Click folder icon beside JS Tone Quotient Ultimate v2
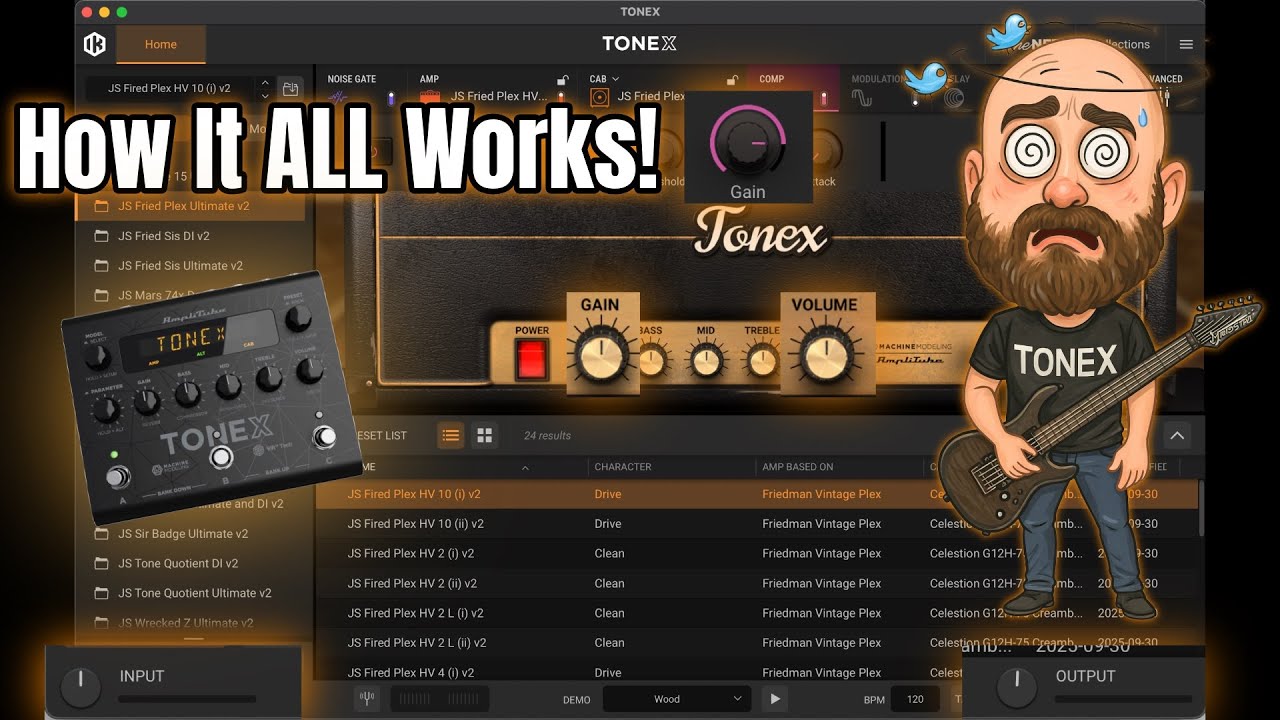The height and width of the screenshot is (720, 1280). coord(101,593)
